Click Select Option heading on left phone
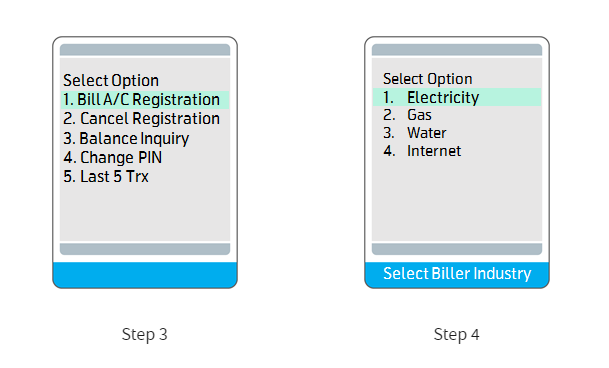The image size is (609, 368). pyautogui.click(x=111, y=80)
